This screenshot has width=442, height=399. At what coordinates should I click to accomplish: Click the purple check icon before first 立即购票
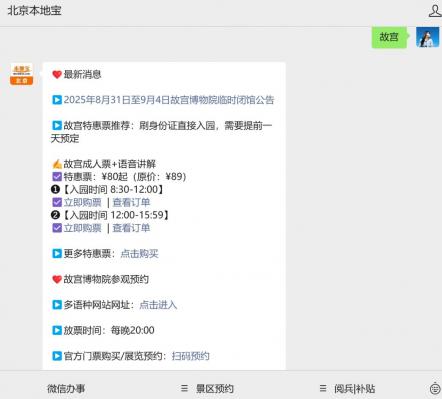pos(57,202)
